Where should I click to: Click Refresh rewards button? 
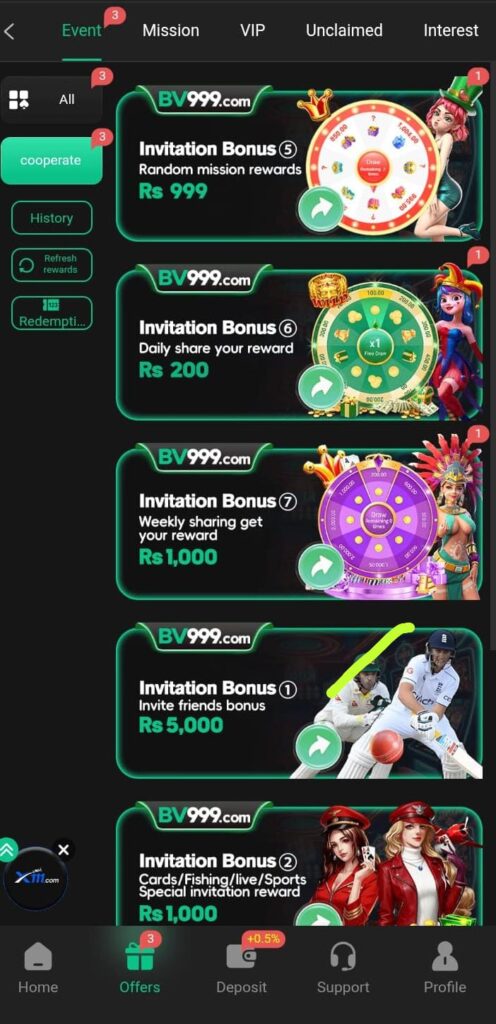(x=52, y=264)
